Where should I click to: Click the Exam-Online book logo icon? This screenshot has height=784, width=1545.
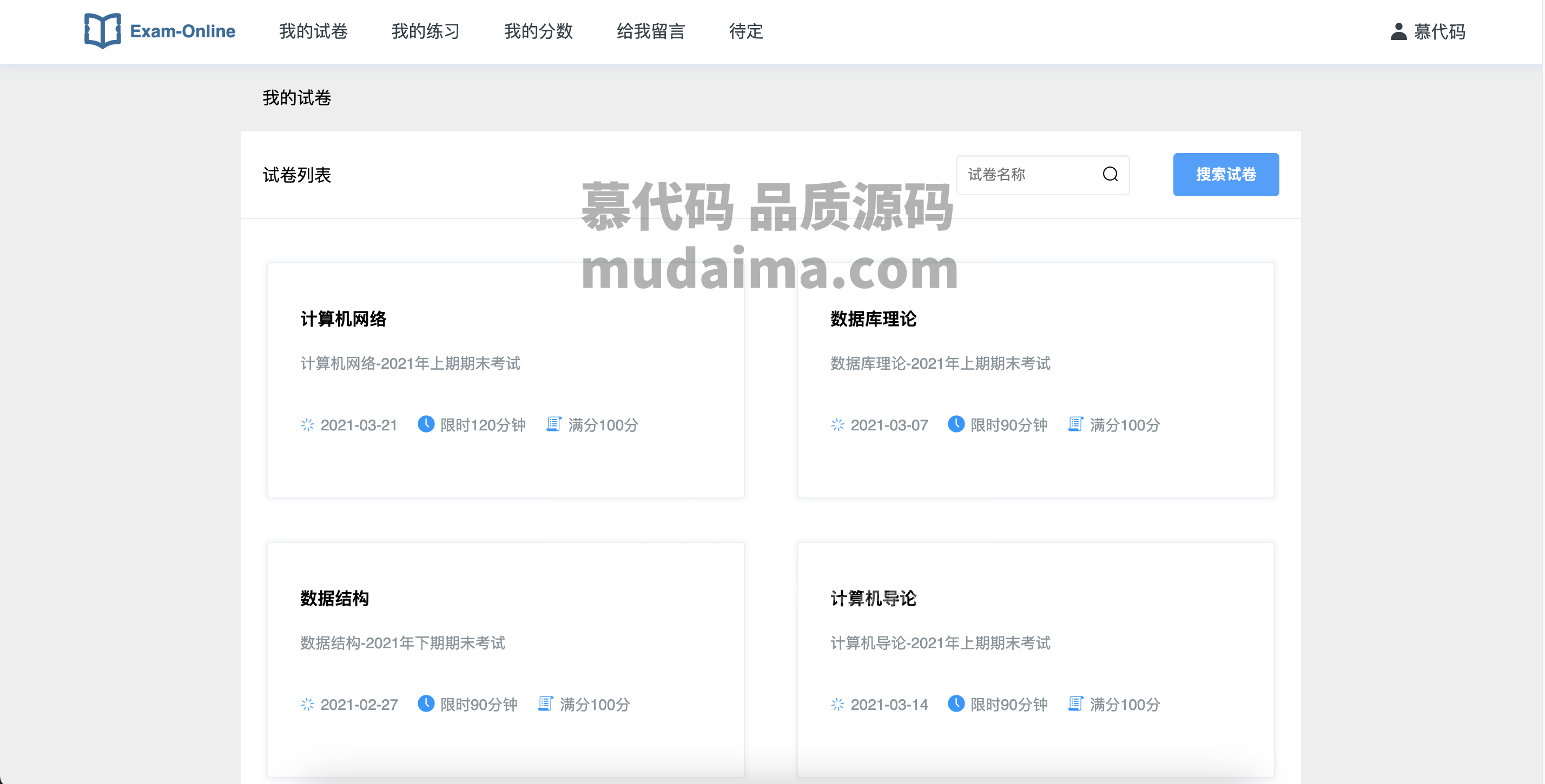(x=103, y=31)
